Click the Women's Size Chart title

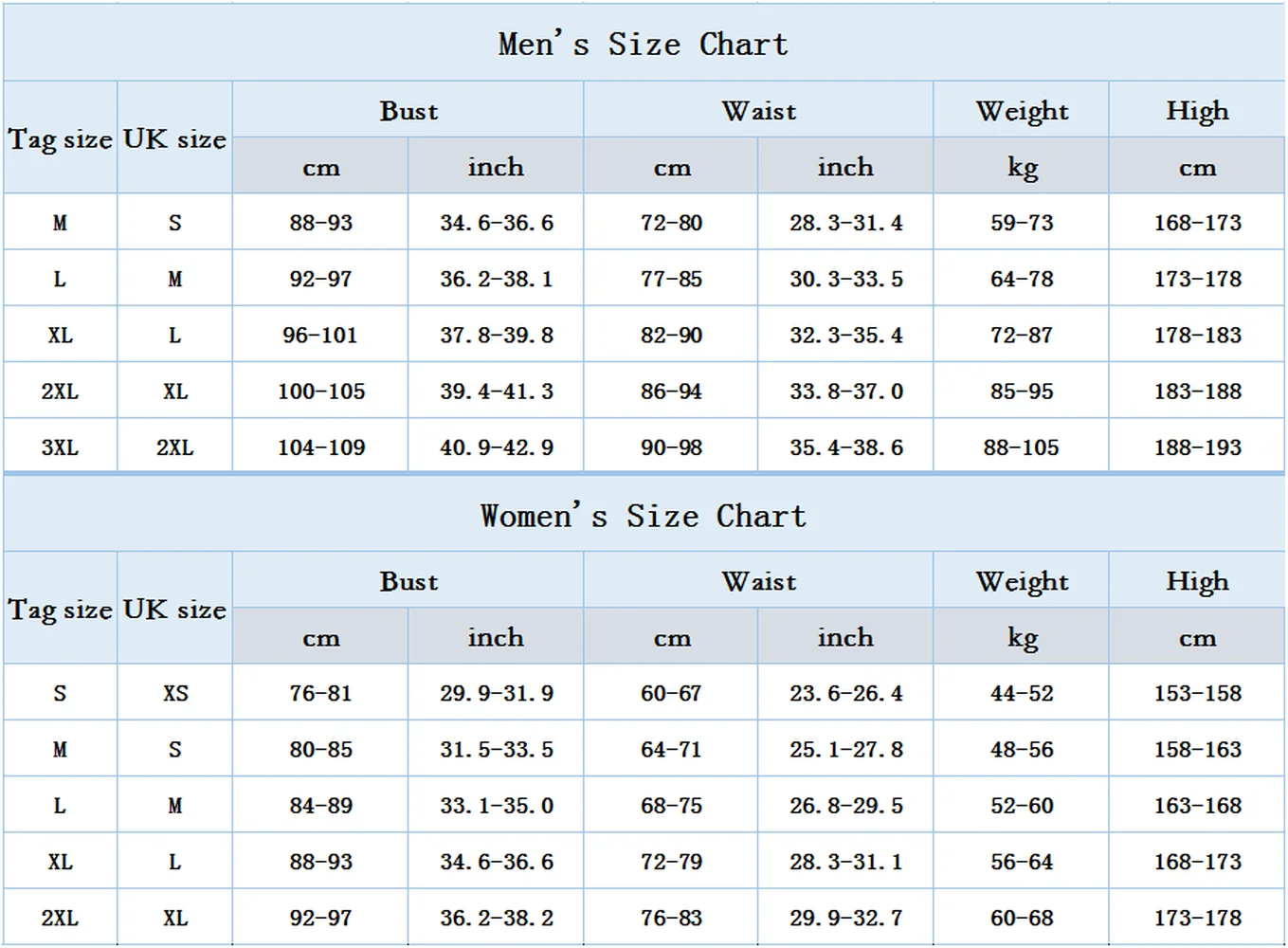coord(643,516)
